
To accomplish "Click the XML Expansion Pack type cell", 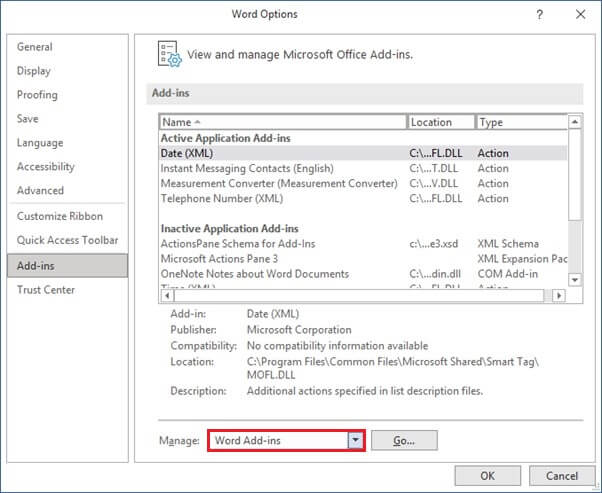I will point(522,259).
